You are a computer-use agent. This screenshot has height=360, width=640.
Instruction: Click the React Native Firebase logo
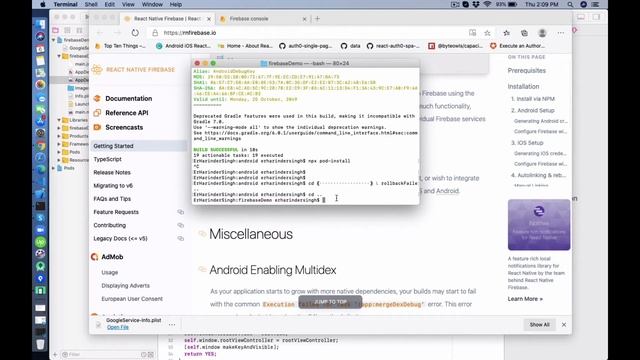coord(133,70)
